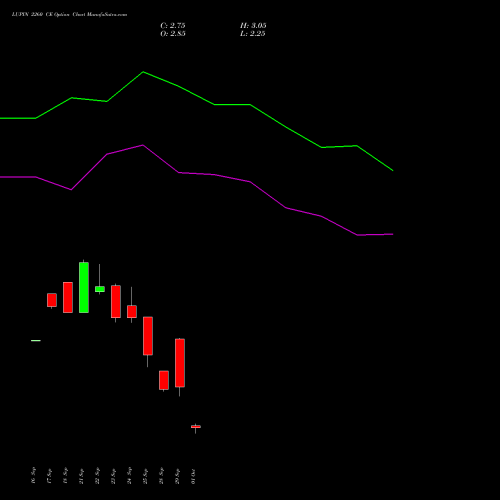Select the red candle for 25 Sep
The height and width of the screenshot is (500, 500).
148,336
